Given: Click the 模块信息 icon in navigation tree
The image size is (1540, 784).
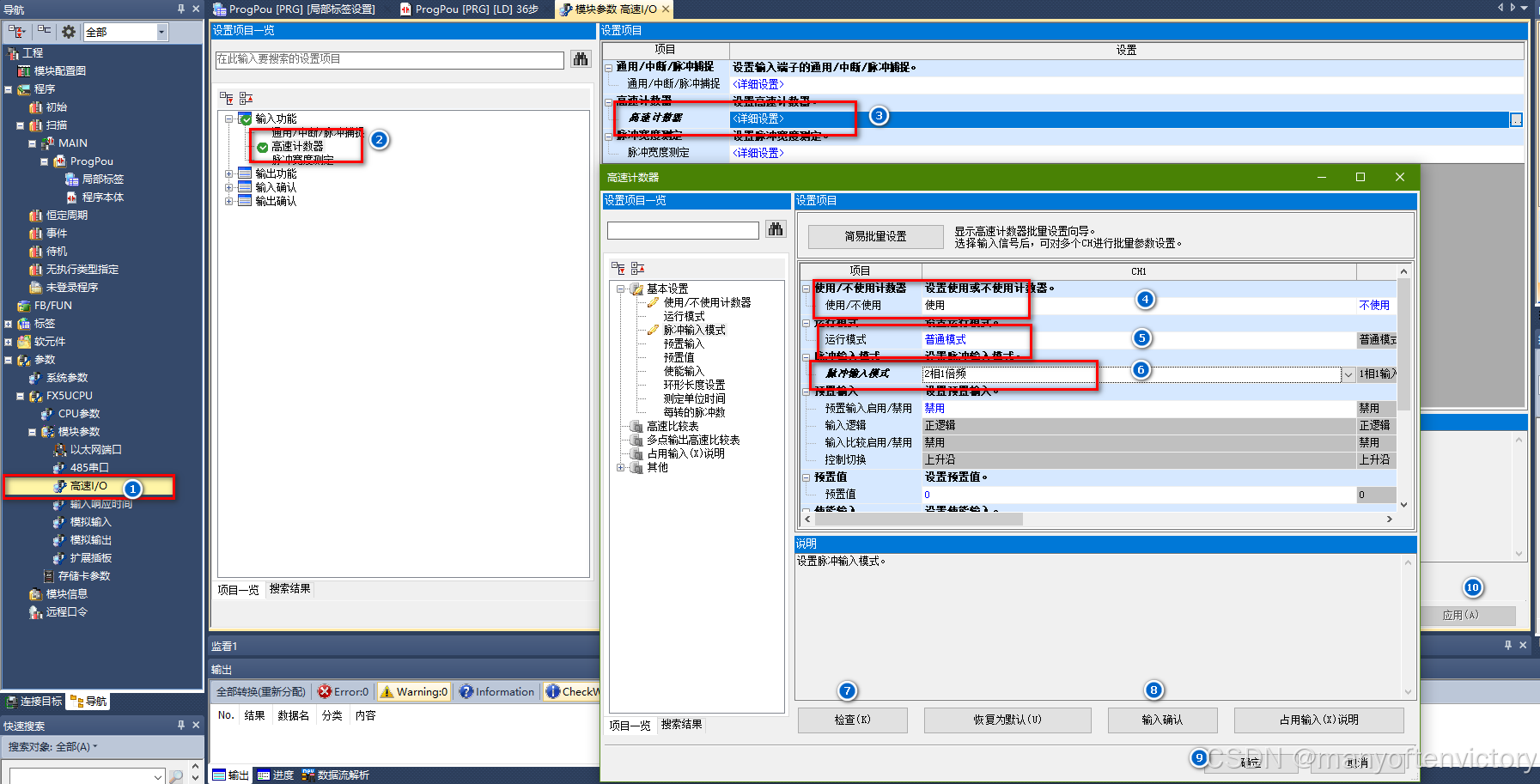Looking at the screenshot, I should coord(35,594).
